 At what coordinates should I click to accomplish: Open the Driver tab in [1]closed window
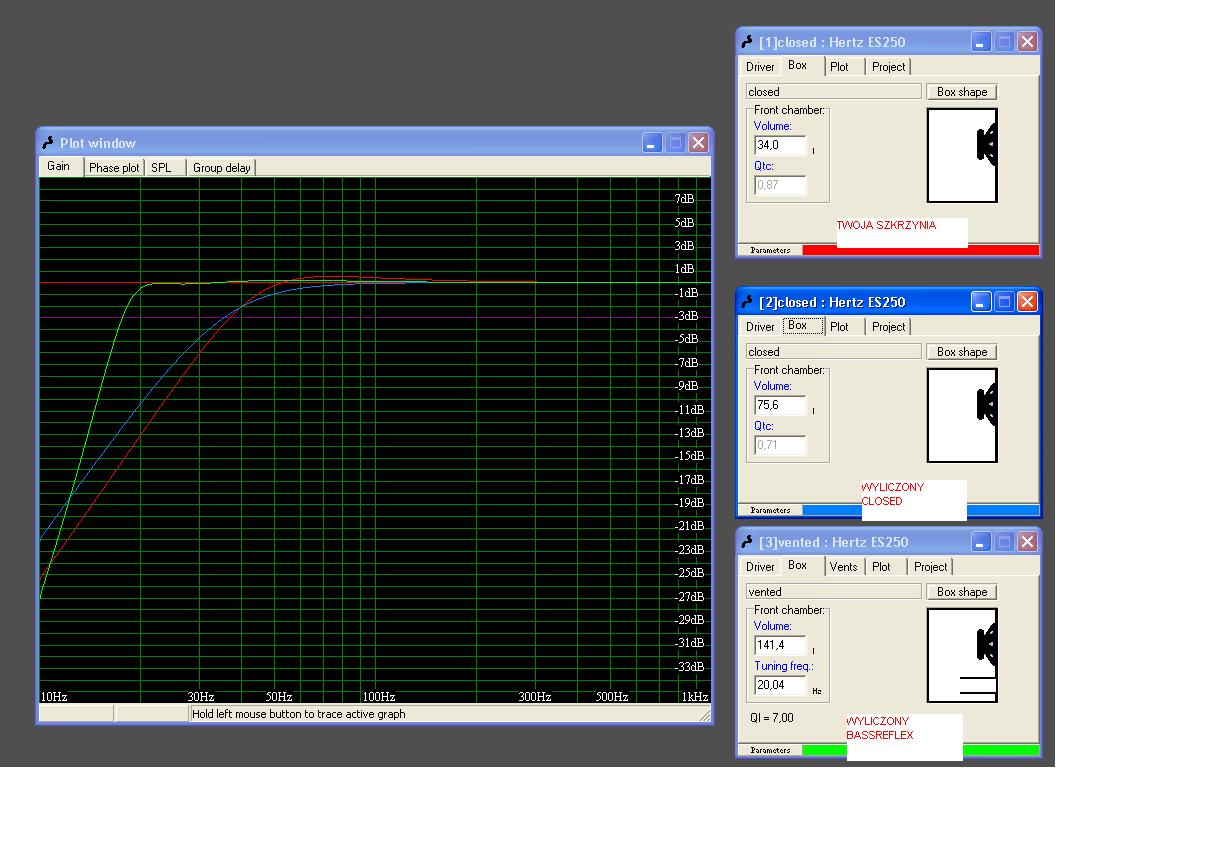[760, 67]
